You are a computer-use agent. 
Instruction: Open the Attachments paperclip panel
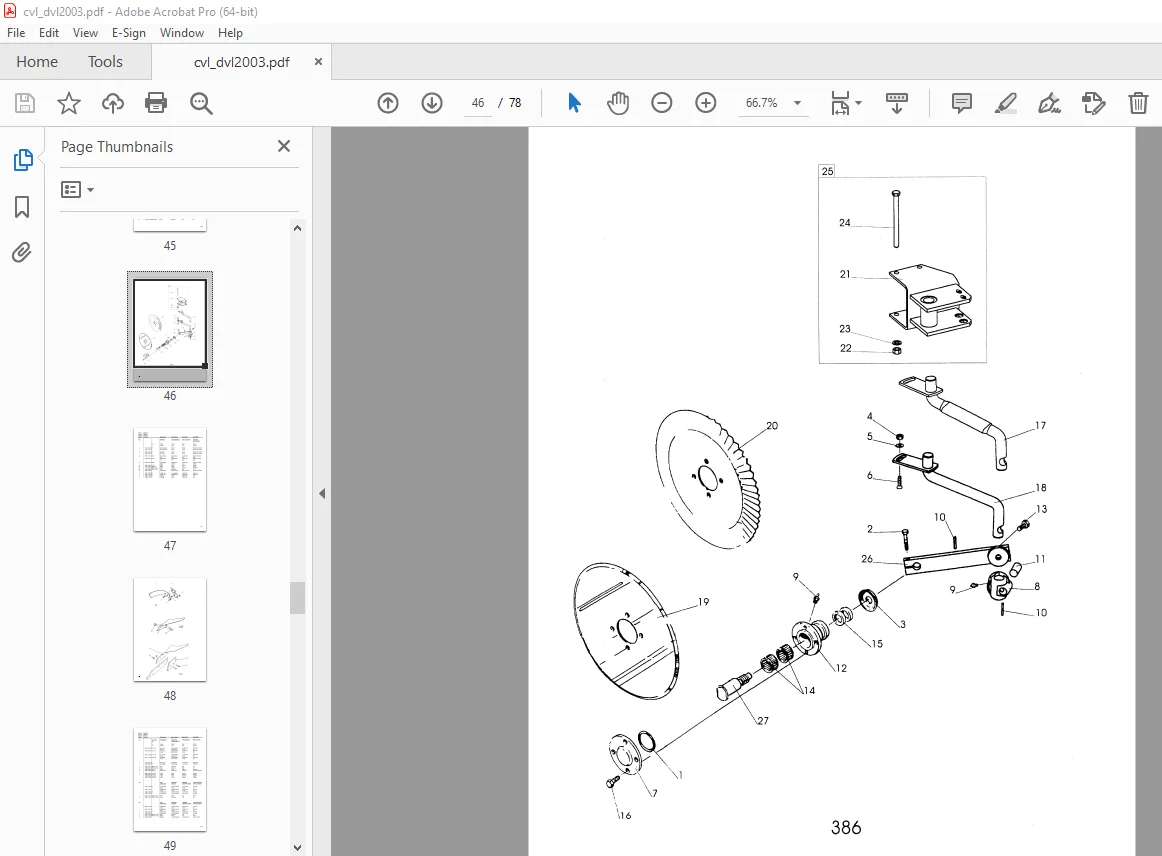tap(22, 253)
